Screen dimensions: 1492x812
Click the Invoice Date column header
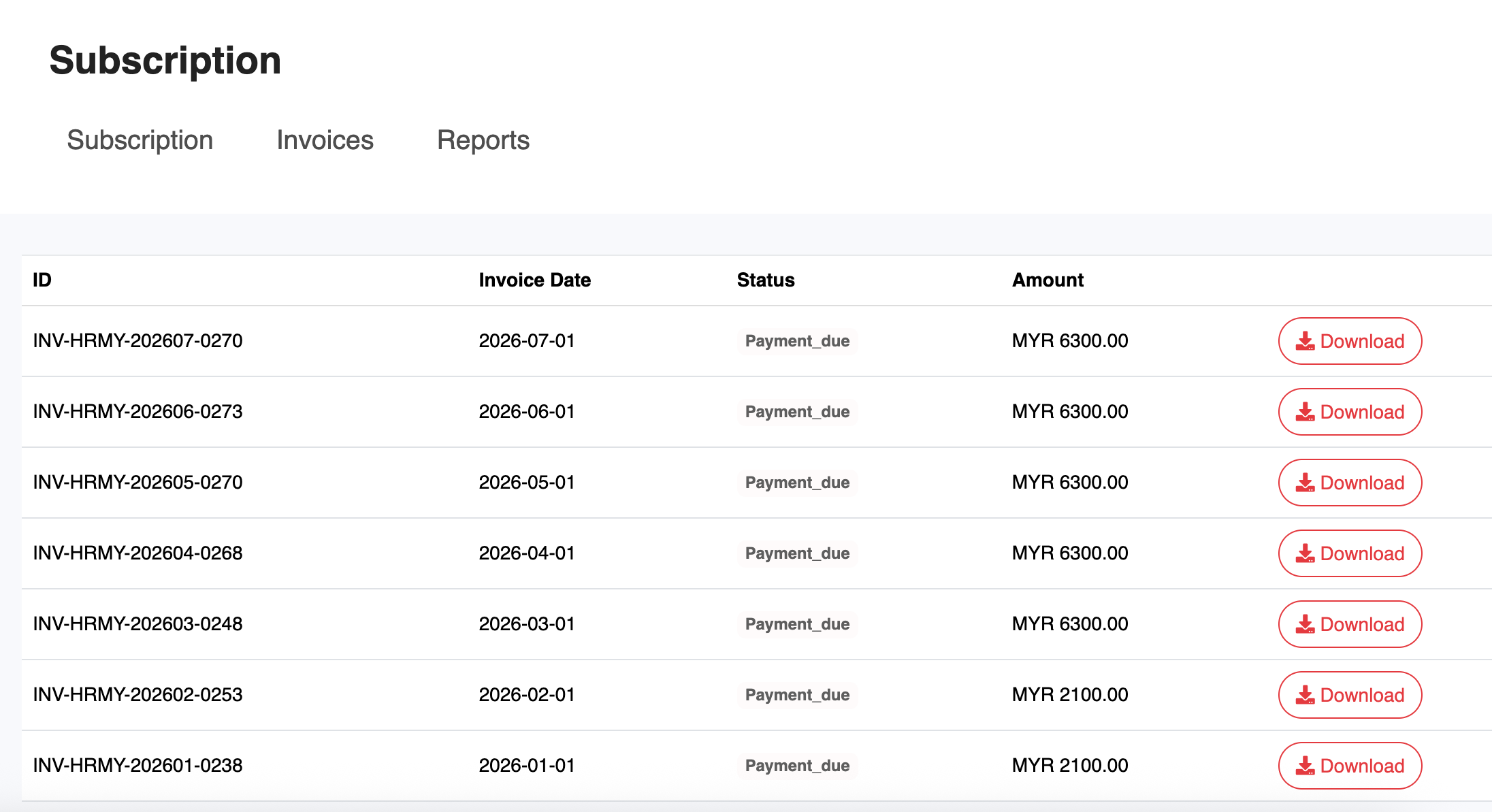click(534, 280)
